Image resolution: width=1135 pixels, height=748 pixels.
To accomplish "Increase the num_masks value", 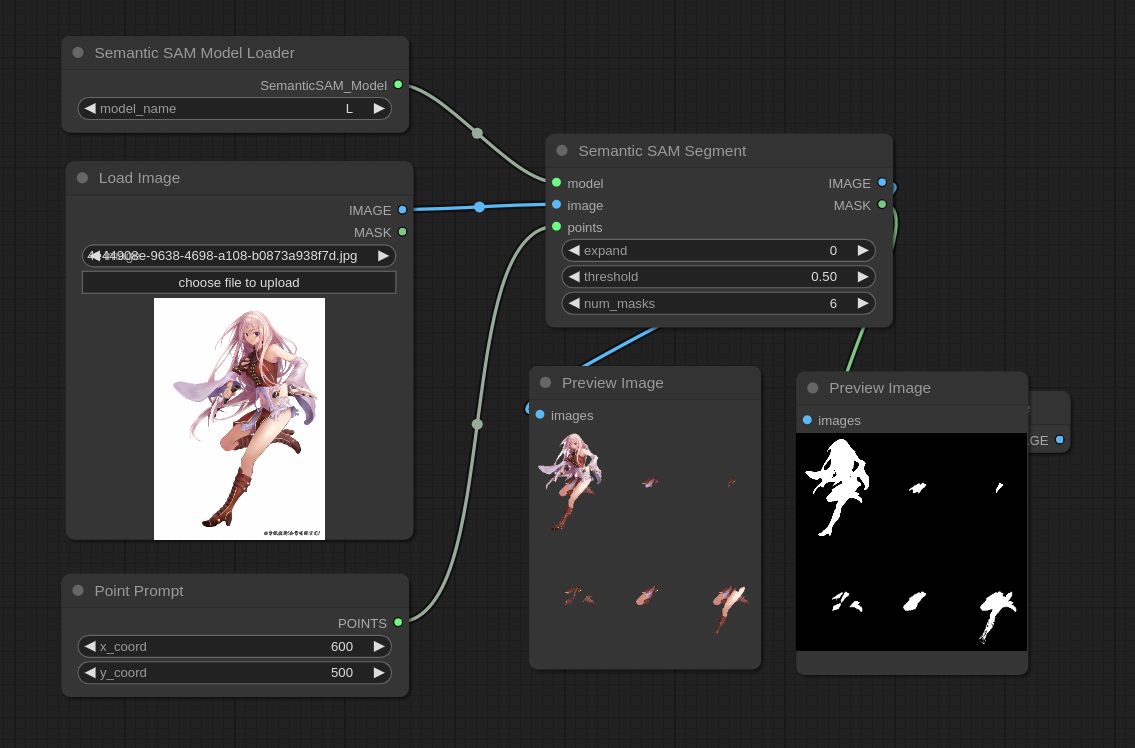I will pyautogui.click(x=863, y=303).
